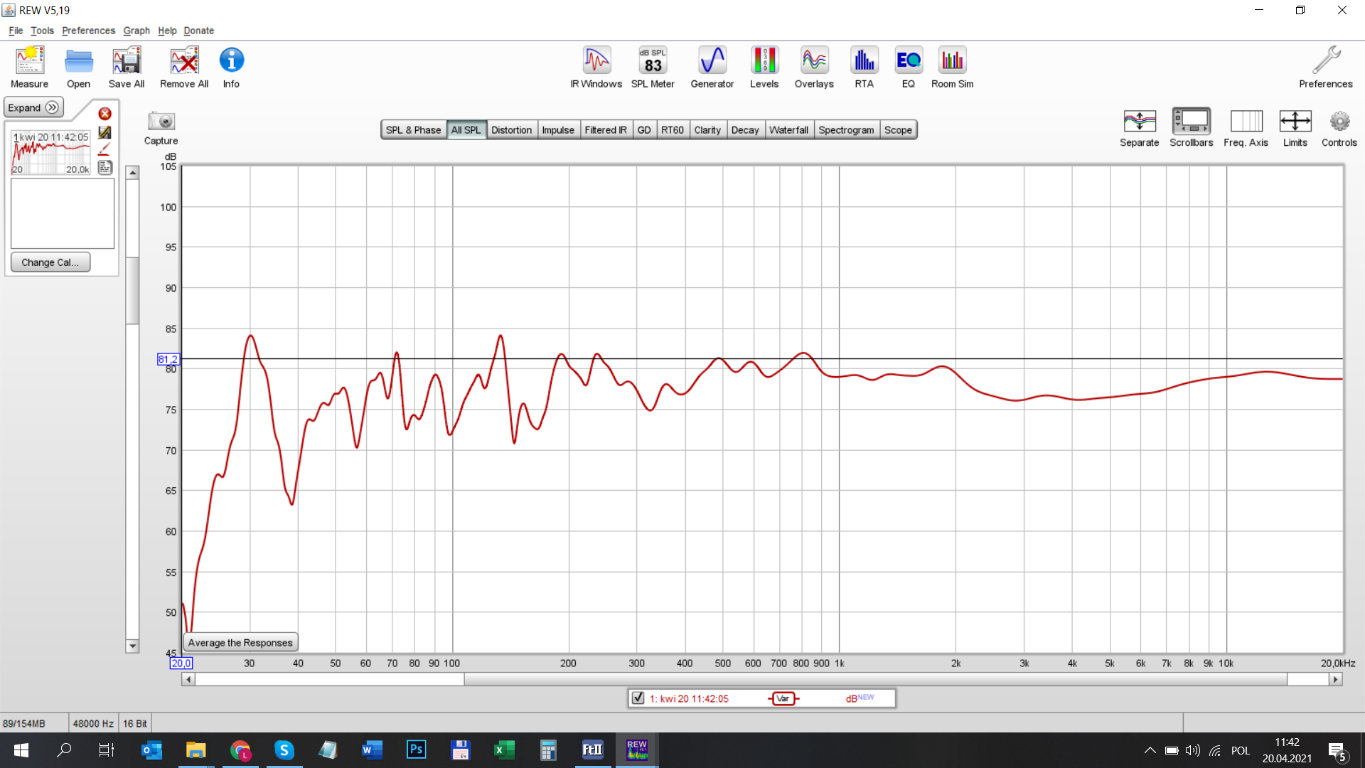Open Preferences wrench icon
This screenshot has width=1365, height=768.
point(1326,60)
